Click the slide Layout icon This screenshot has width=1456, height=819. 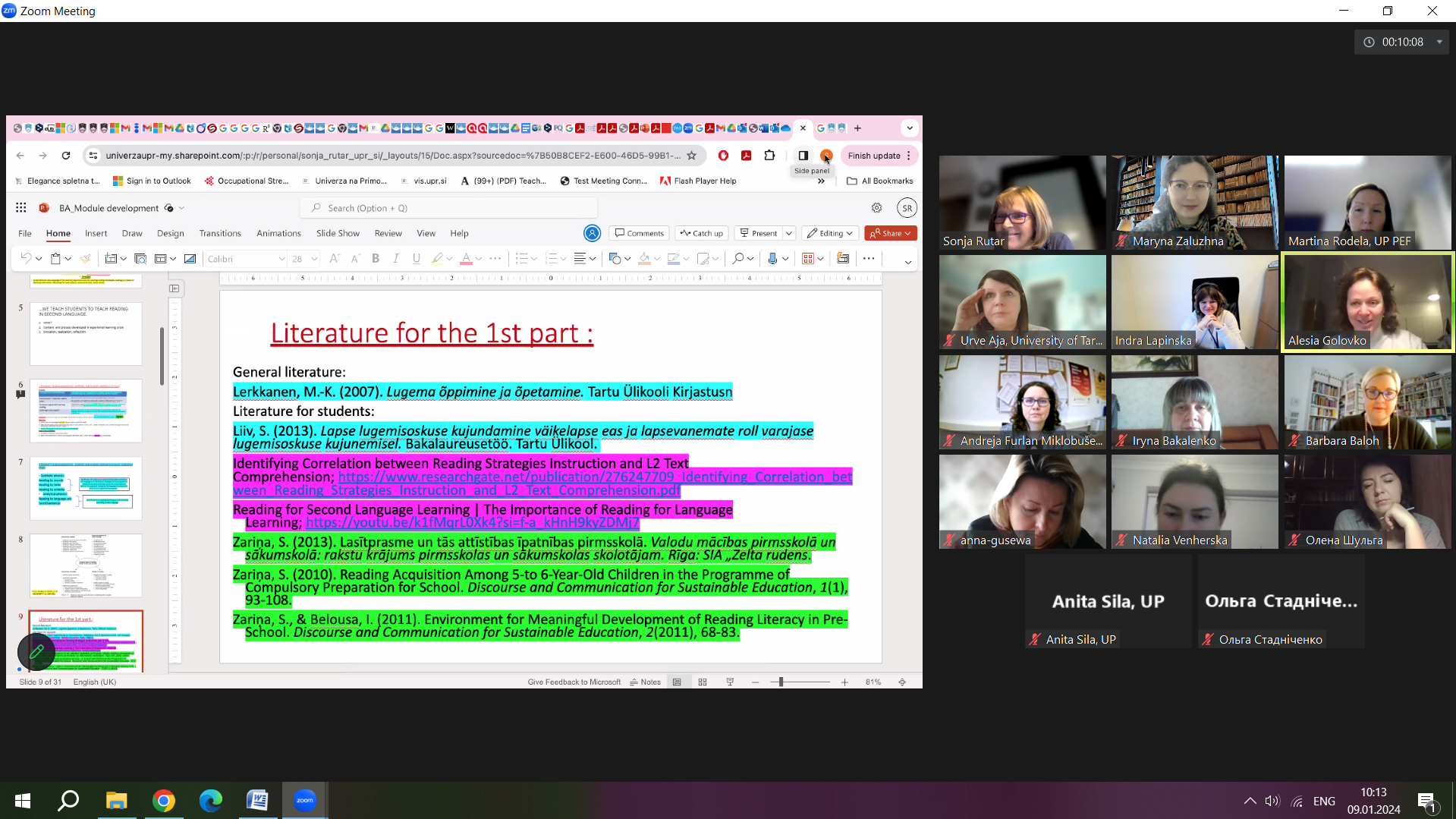pos(161,259)
